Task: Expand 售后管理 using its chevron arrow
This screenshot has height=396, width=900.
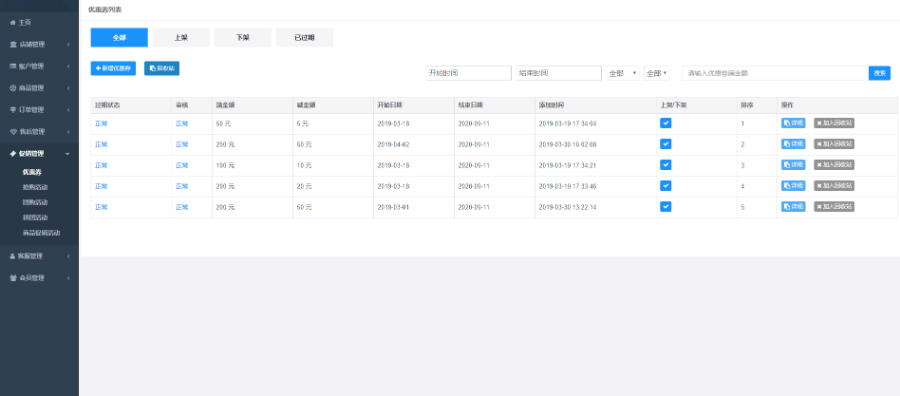Action: click(68, 132)
